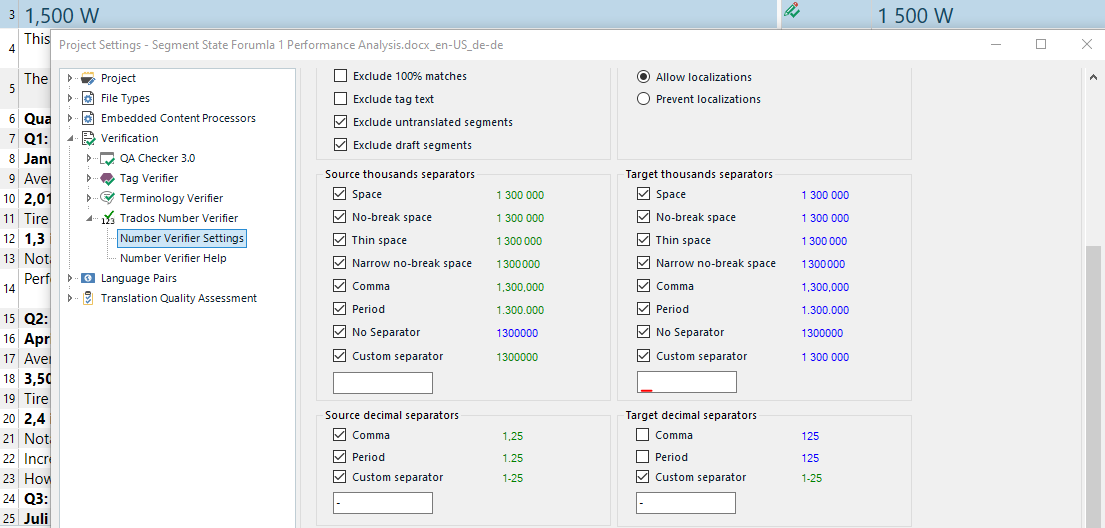Screen dimensions: 1105x528
Task: Select the Prevent localizations radio button
Action: click(x=644, y=99)
